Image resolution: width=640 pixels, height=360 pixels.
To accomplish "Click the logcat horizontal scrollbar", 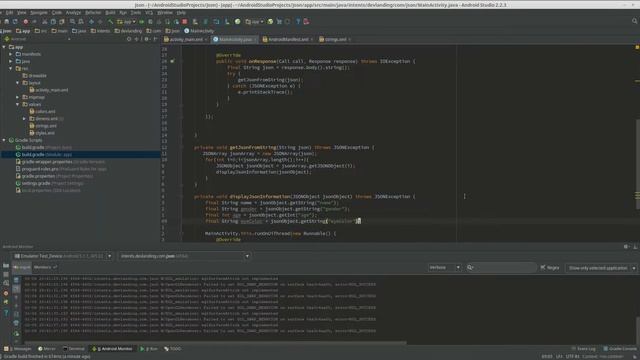I will coord(216,343).
